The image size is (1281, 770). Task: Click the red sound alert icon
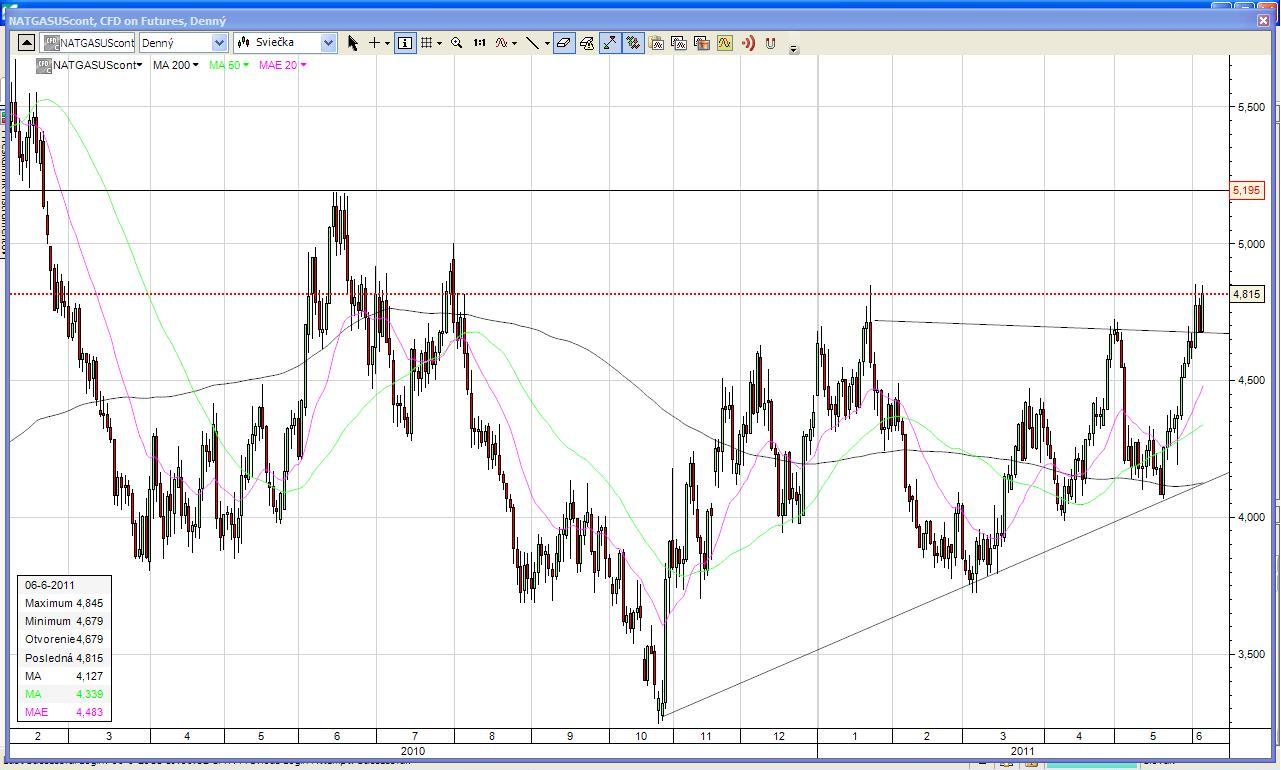click(x=748, y=43)
